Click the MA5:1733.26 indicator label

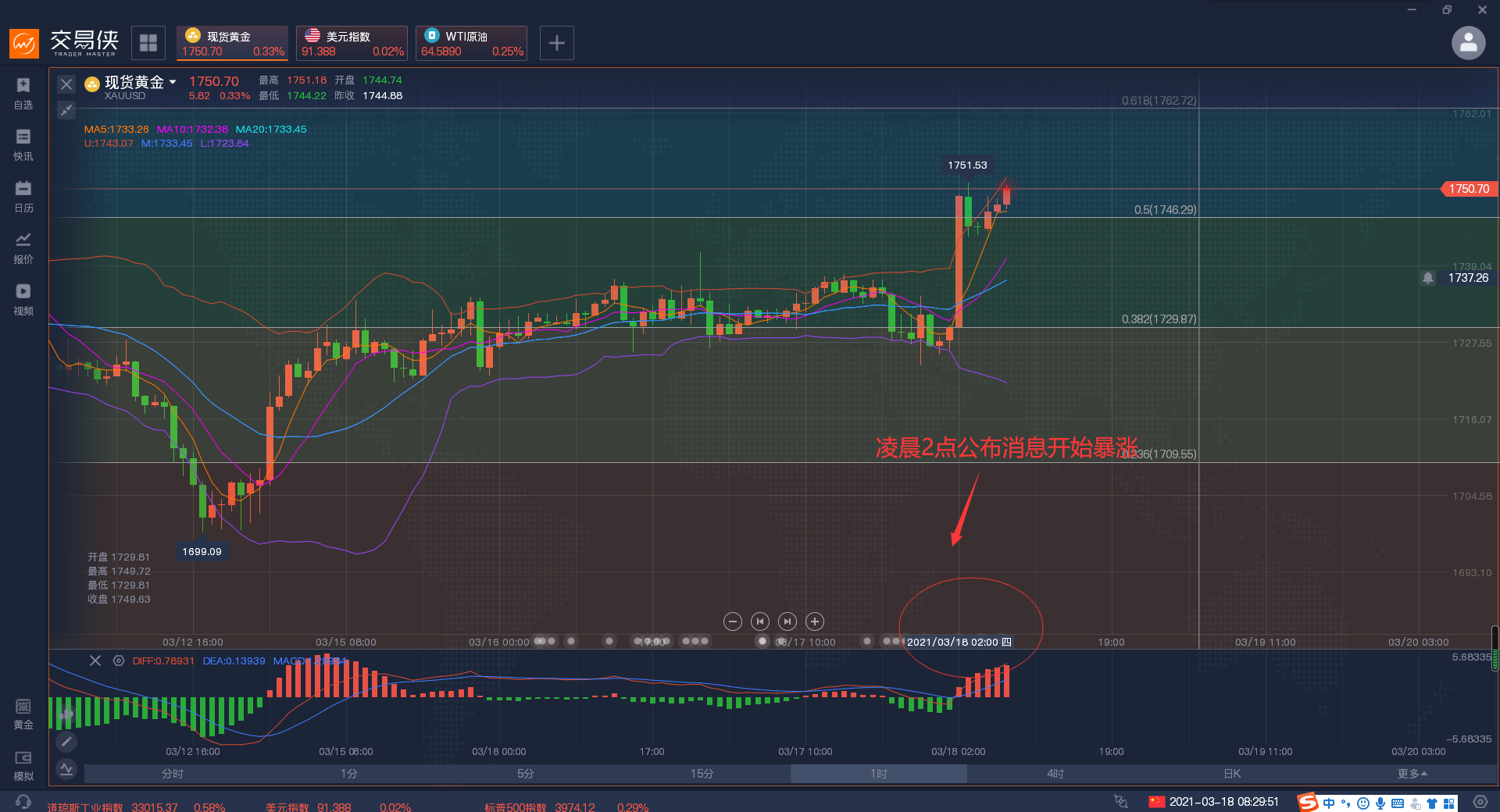pyautogui.click(x=116, y=130)
